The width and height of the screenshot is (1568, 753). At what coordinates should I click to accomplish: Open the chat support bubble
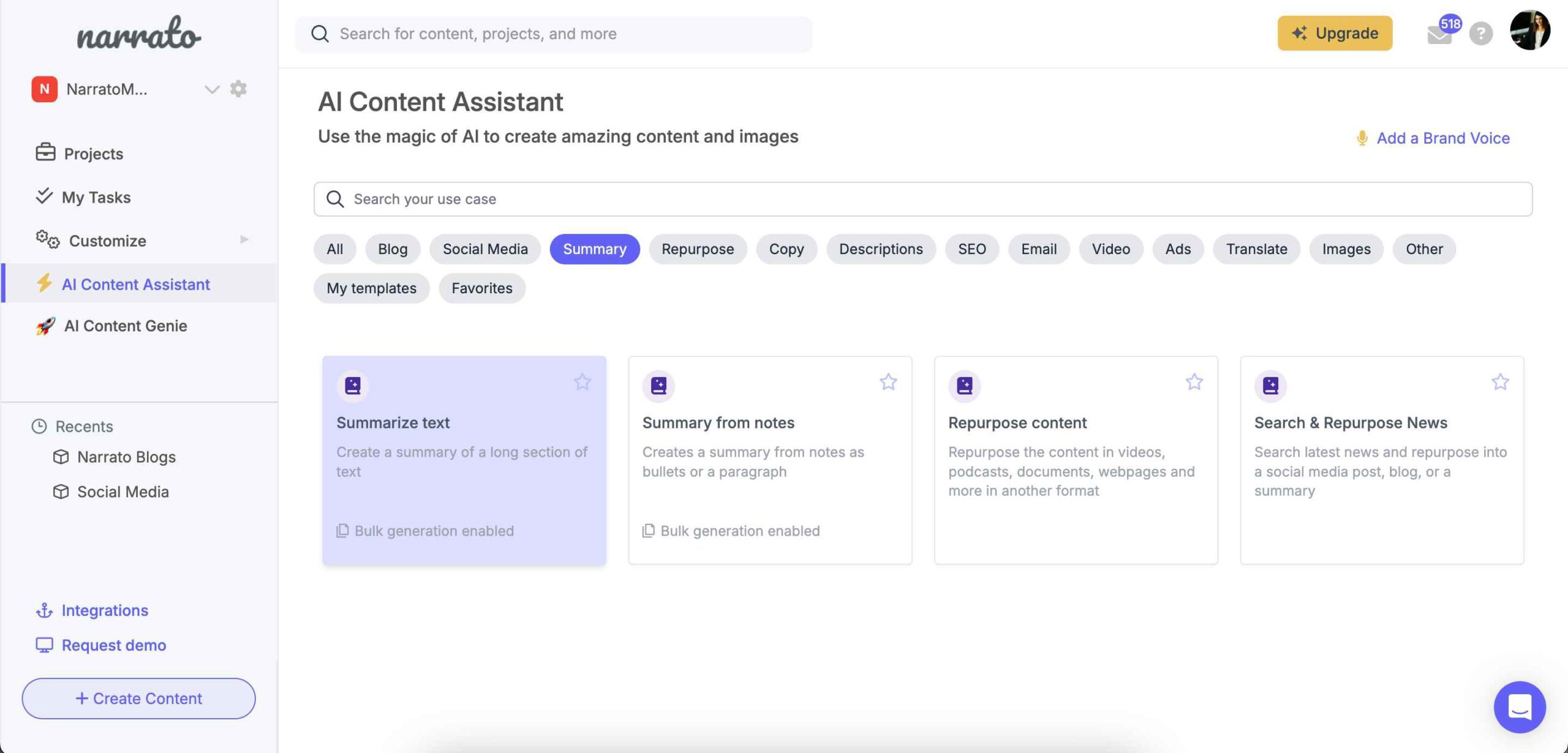click(x=1520, y=707)
